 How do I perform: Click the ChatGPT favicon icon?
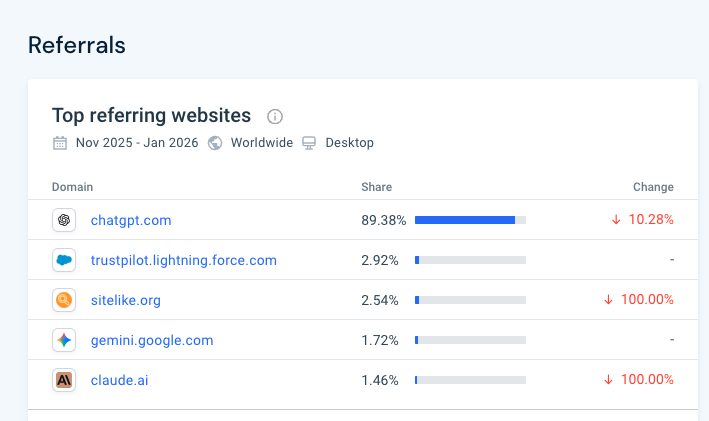click(64, 220)
